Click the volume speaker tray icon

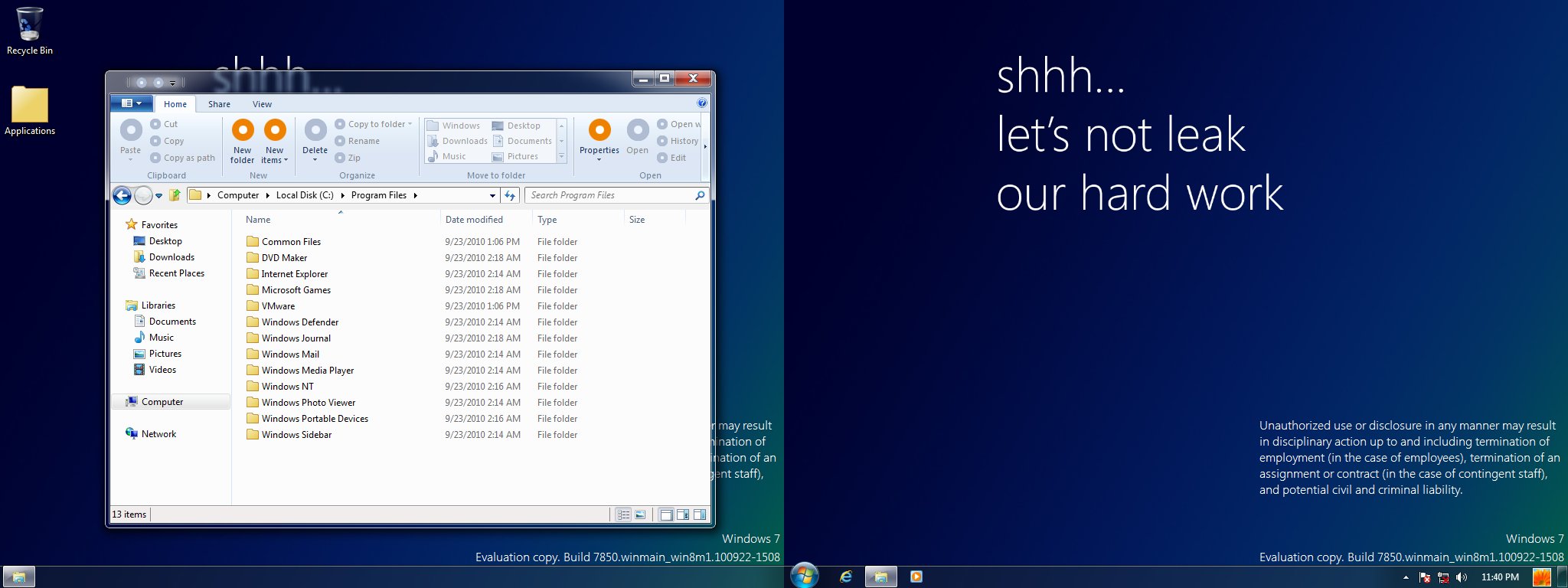pos(1461,577)
